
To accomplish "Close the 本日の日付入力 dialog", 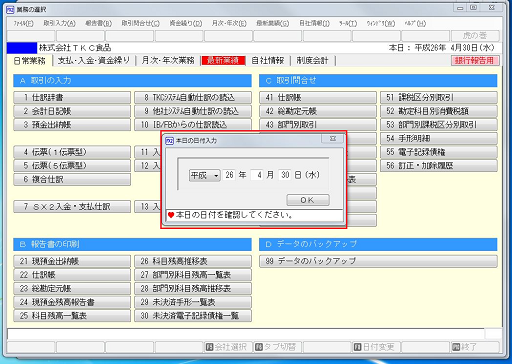I will (x=332, y=139).
